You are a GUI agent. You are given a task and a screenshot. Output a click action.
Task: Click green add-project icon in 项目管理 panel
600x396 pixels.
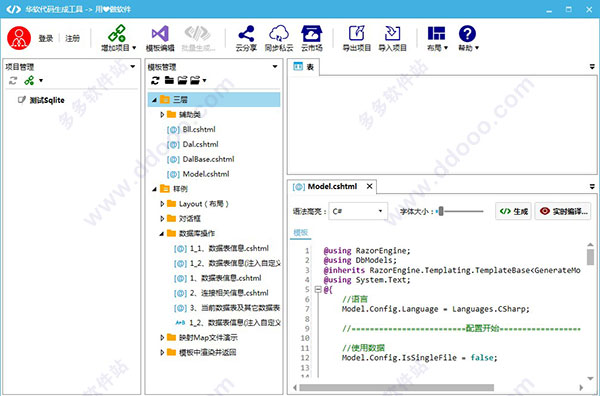click(29, 80)
